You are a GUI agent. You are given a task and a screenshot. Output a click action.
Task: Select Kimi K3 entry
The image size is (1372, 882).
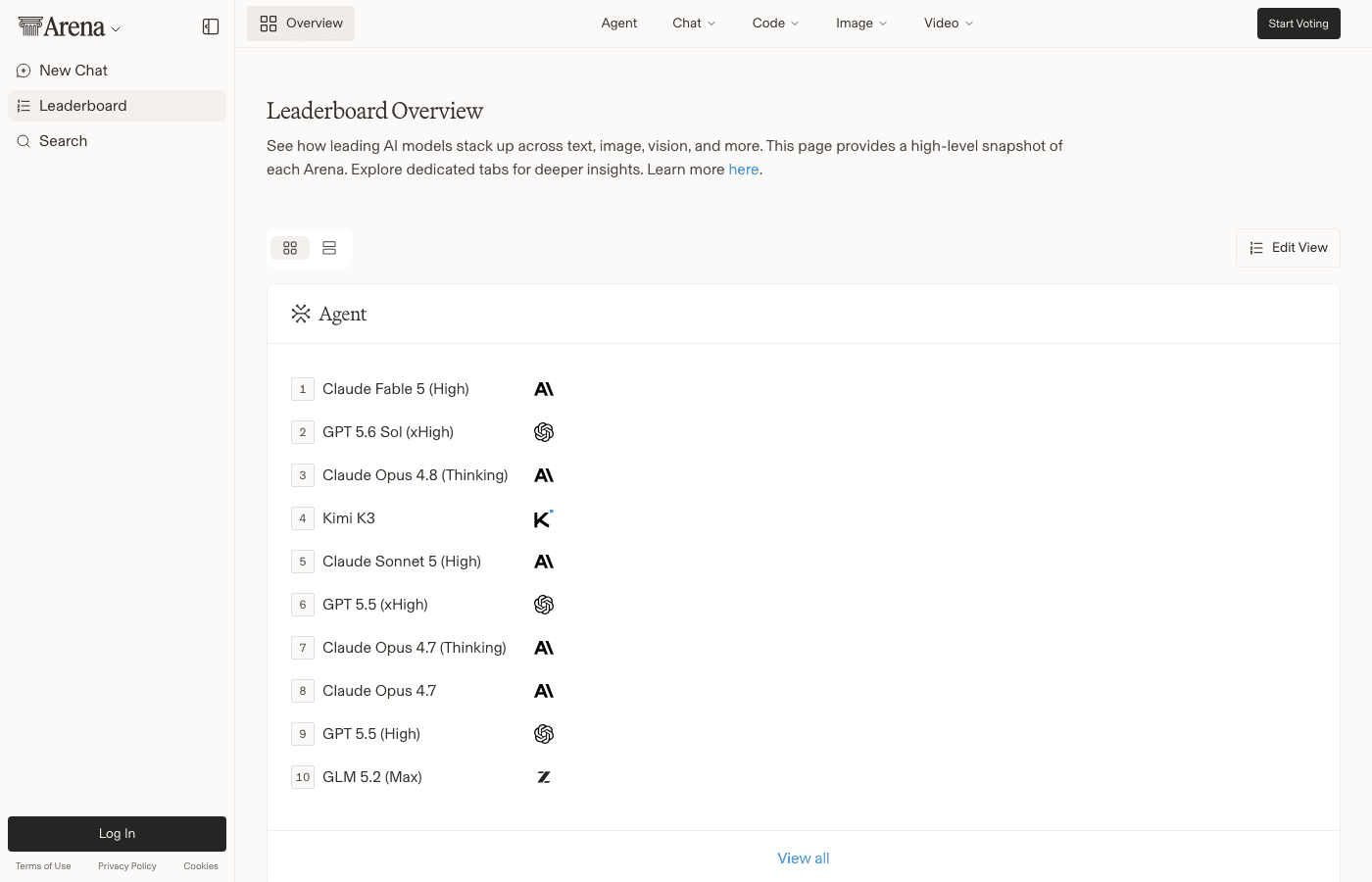tap(349, 518)
